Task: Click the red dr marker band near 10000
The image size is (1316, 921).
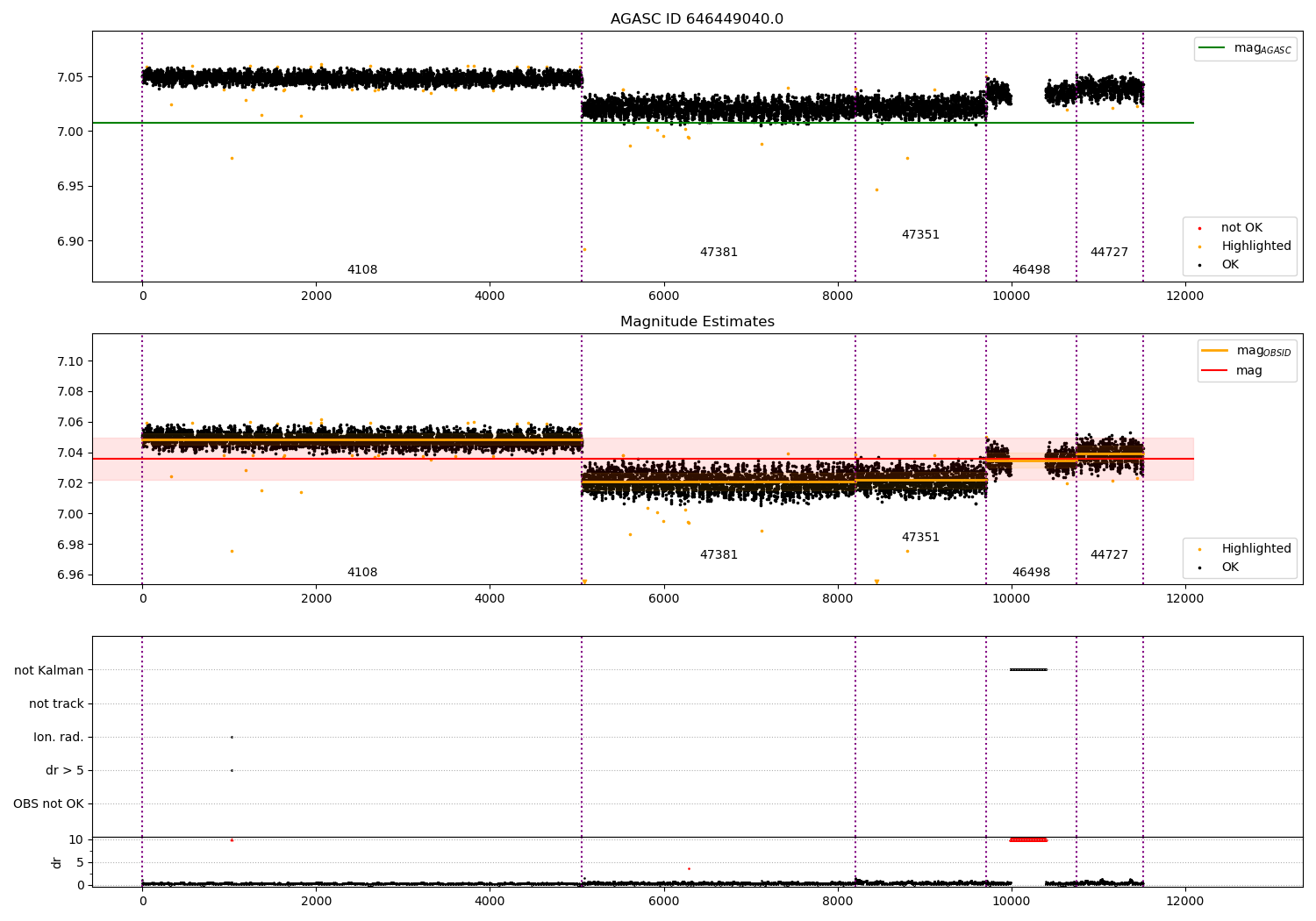Action: [x=1028, y=840]
